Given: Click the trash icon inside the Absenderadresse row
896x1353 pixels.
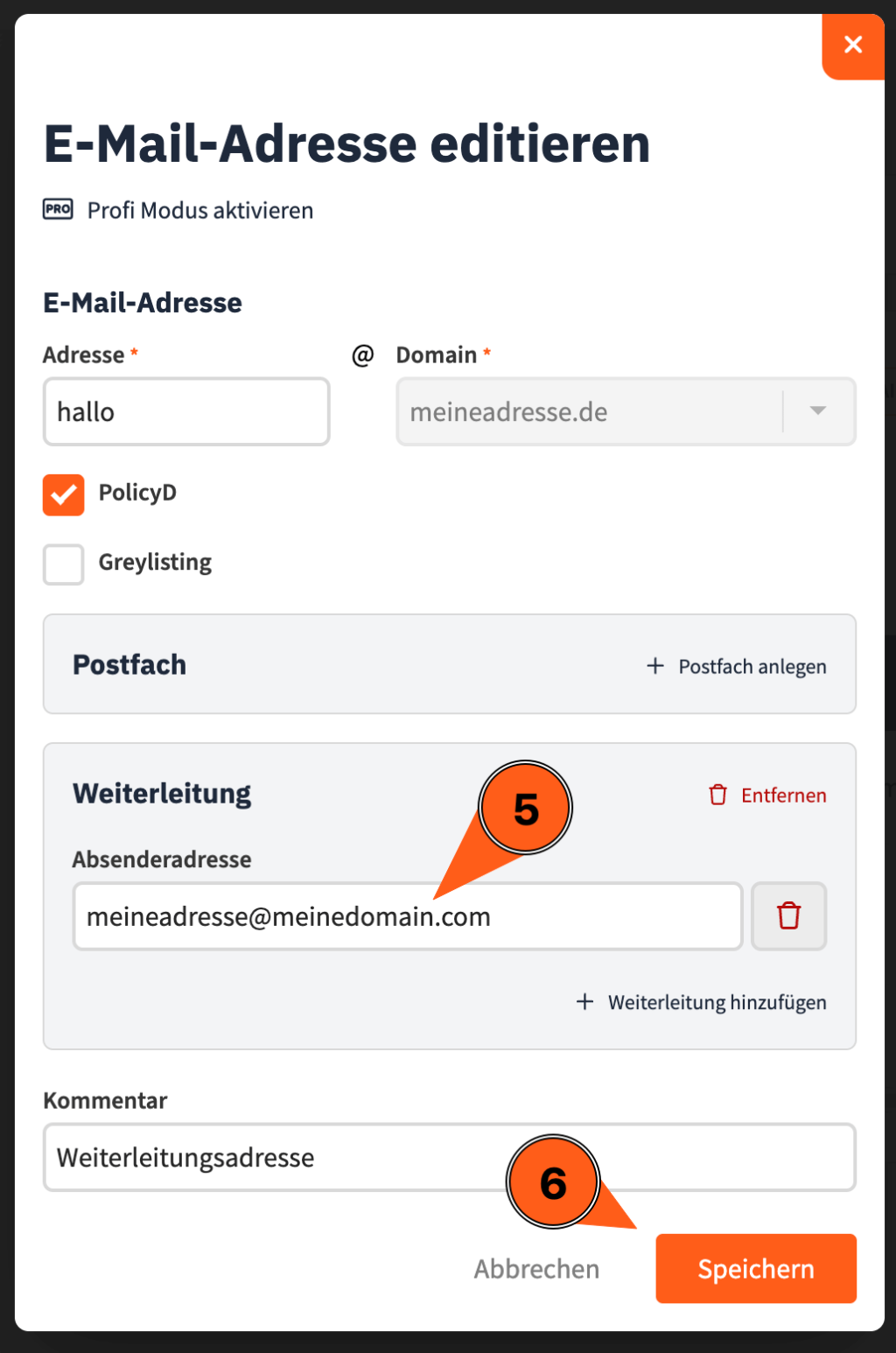Looking at the screenshot, I should coord(788,916).
